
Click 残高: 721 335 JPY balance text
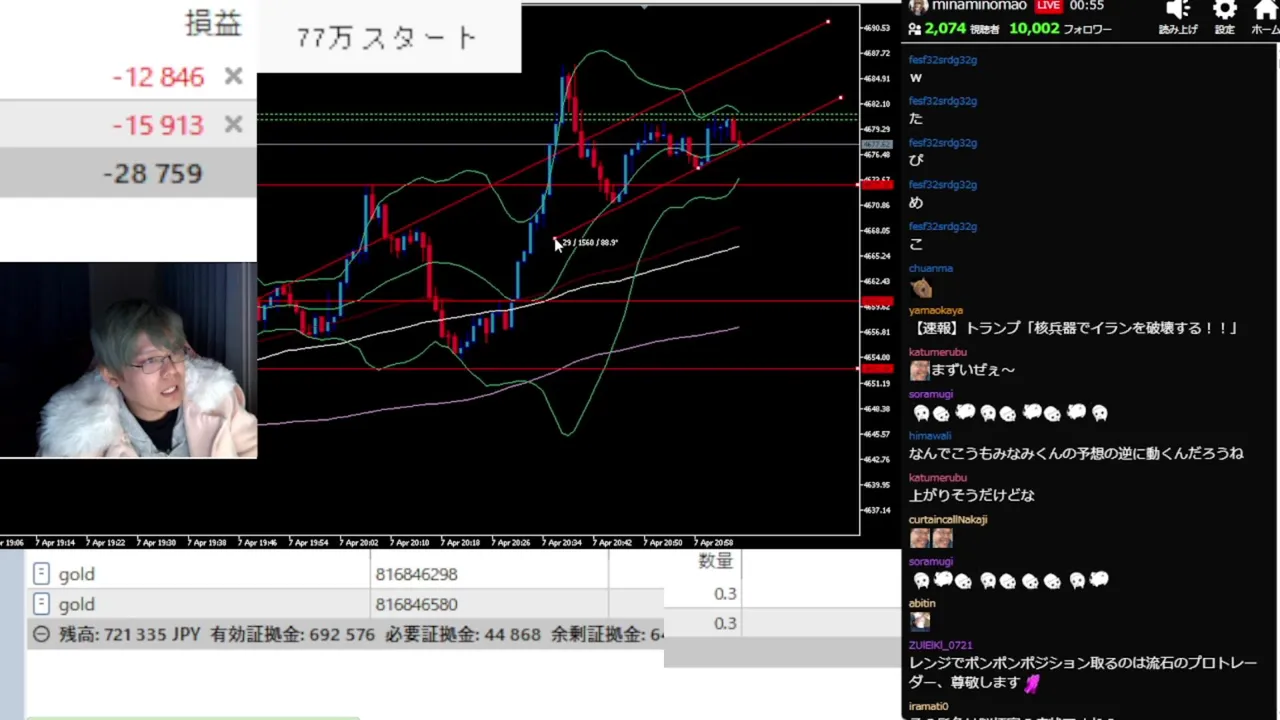point(130,634)
